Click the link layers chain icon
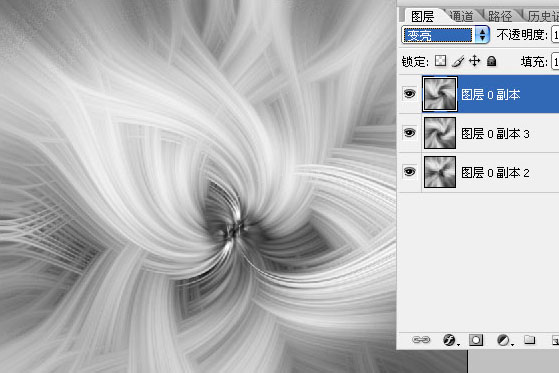This screenshot has height=373, width=559. coord(421,340)
